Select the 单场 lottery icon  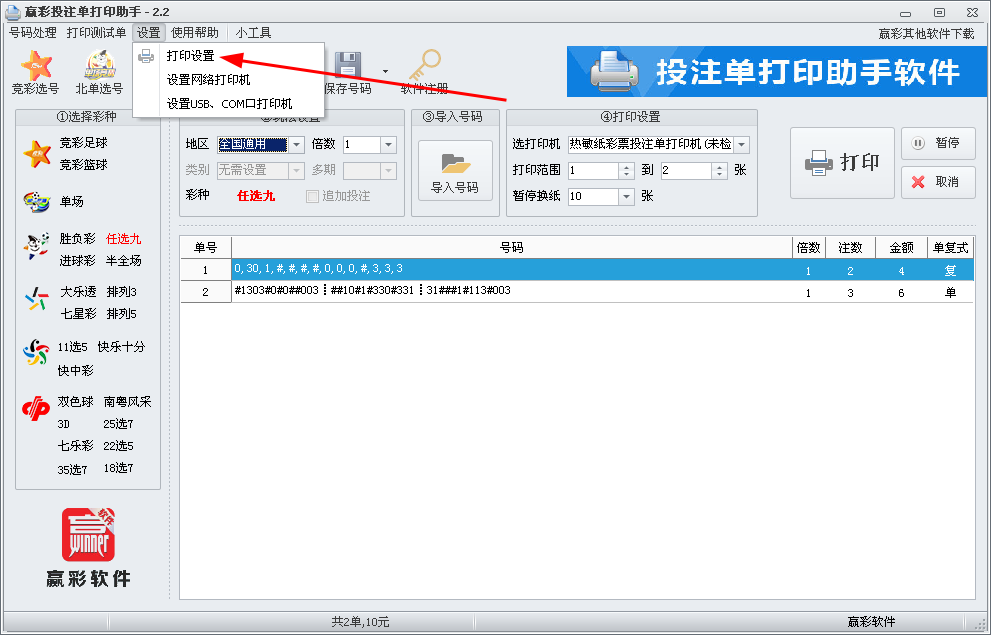click(37, 202)
